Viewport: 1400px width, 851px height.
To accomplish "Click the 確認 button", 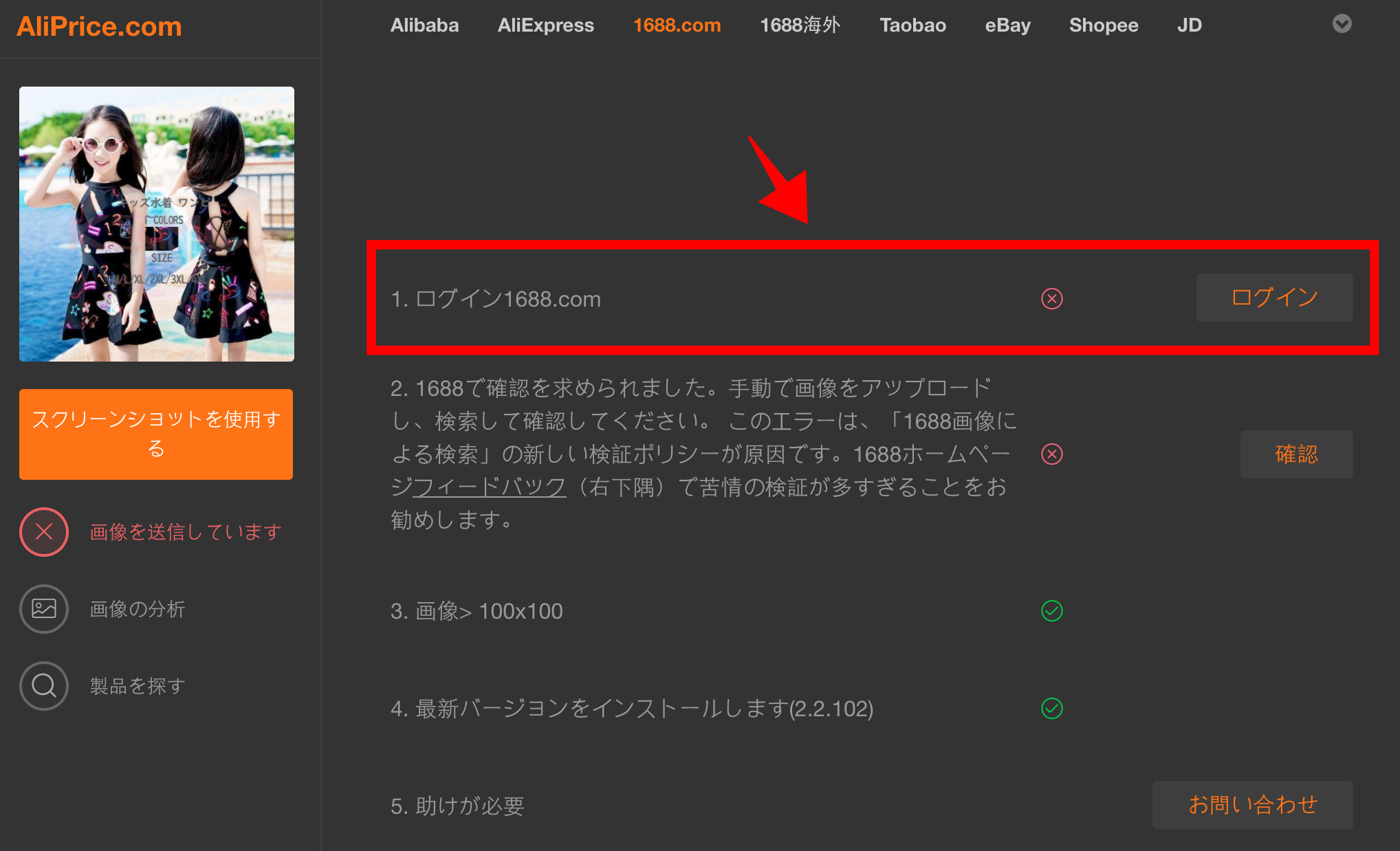I will coord(1297,454).
